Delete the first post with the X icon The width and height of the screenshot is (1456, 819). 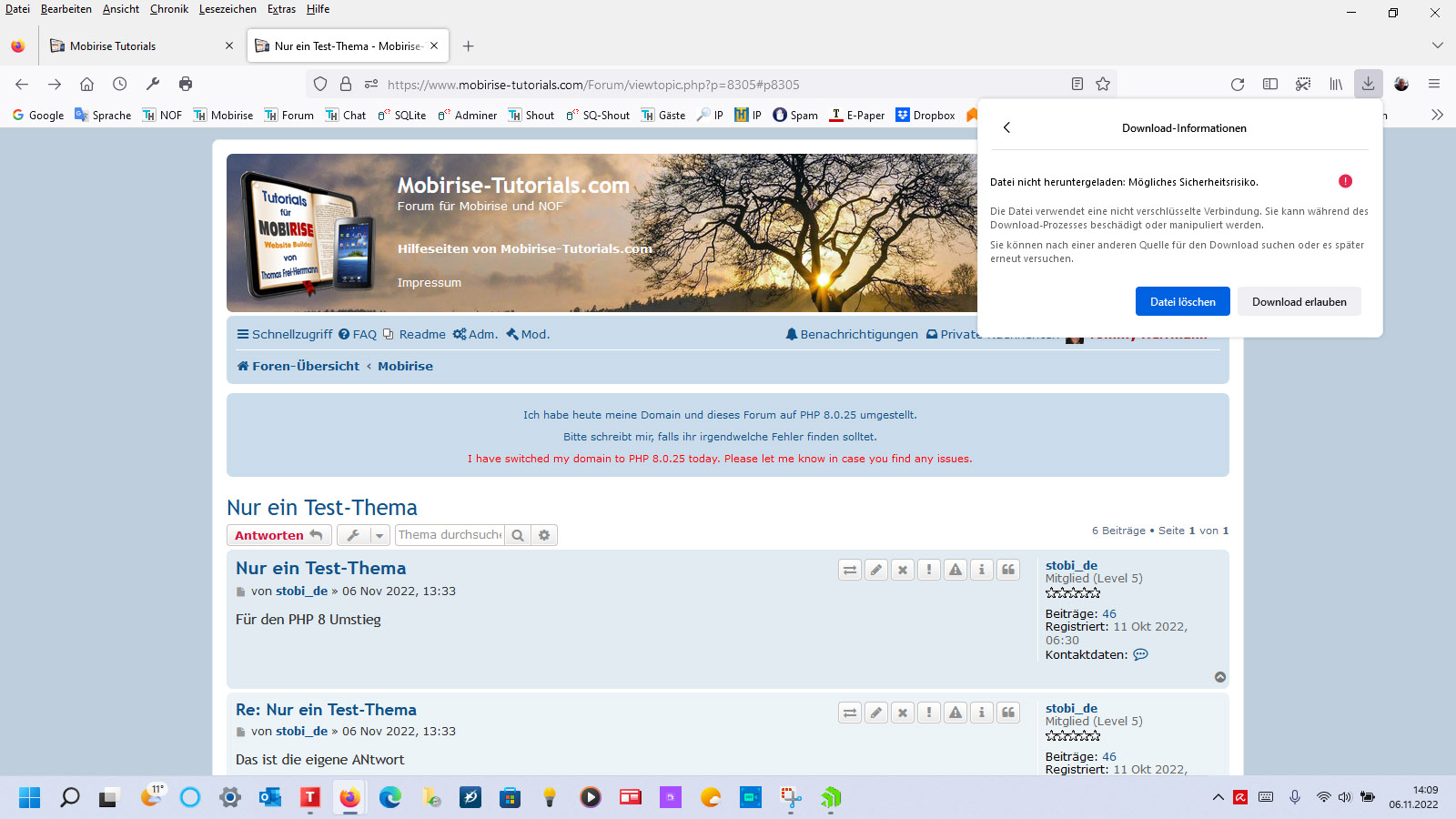(903, 570)
